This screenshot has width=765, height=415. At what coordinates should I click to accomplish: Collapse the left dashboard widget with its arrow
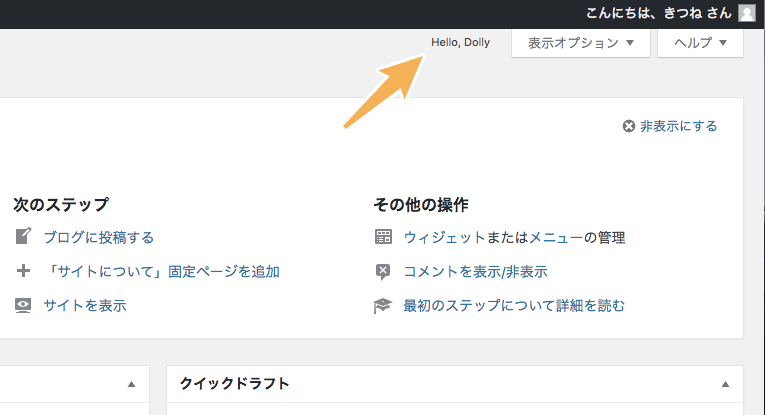coord(131,384)
